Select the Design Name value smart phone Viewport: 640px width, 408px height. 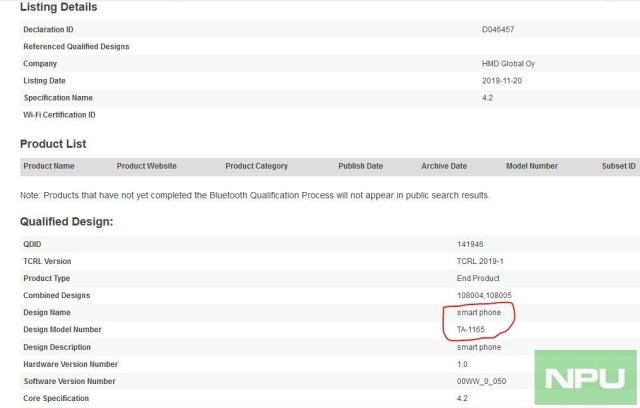click(479, 313)
